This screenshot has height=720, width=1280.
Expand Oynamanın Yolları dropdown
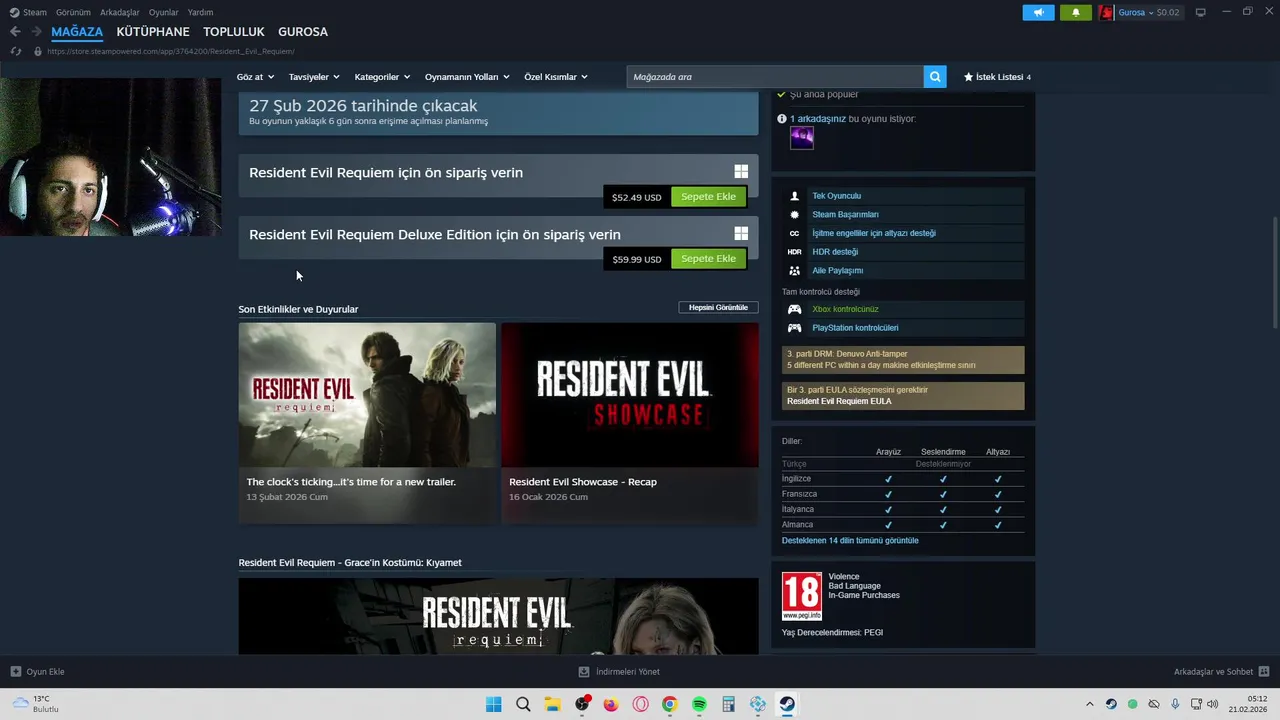point(467,77)
